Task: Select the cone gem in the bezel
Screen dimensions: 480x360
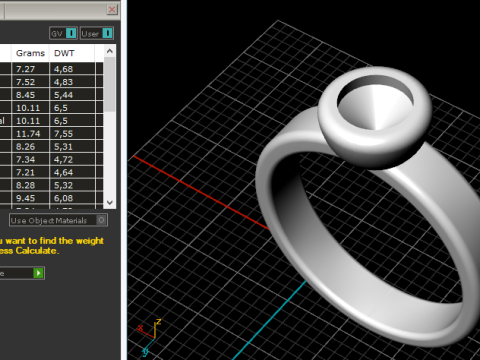Action: (377, 108)
